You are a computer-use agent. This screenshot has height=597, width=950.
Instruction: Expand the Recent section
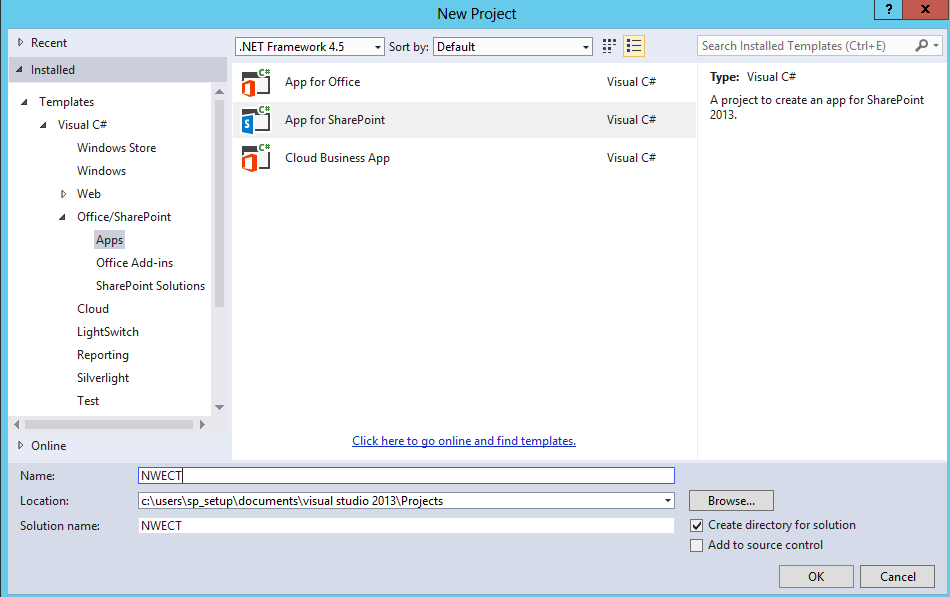pos(21,42)
